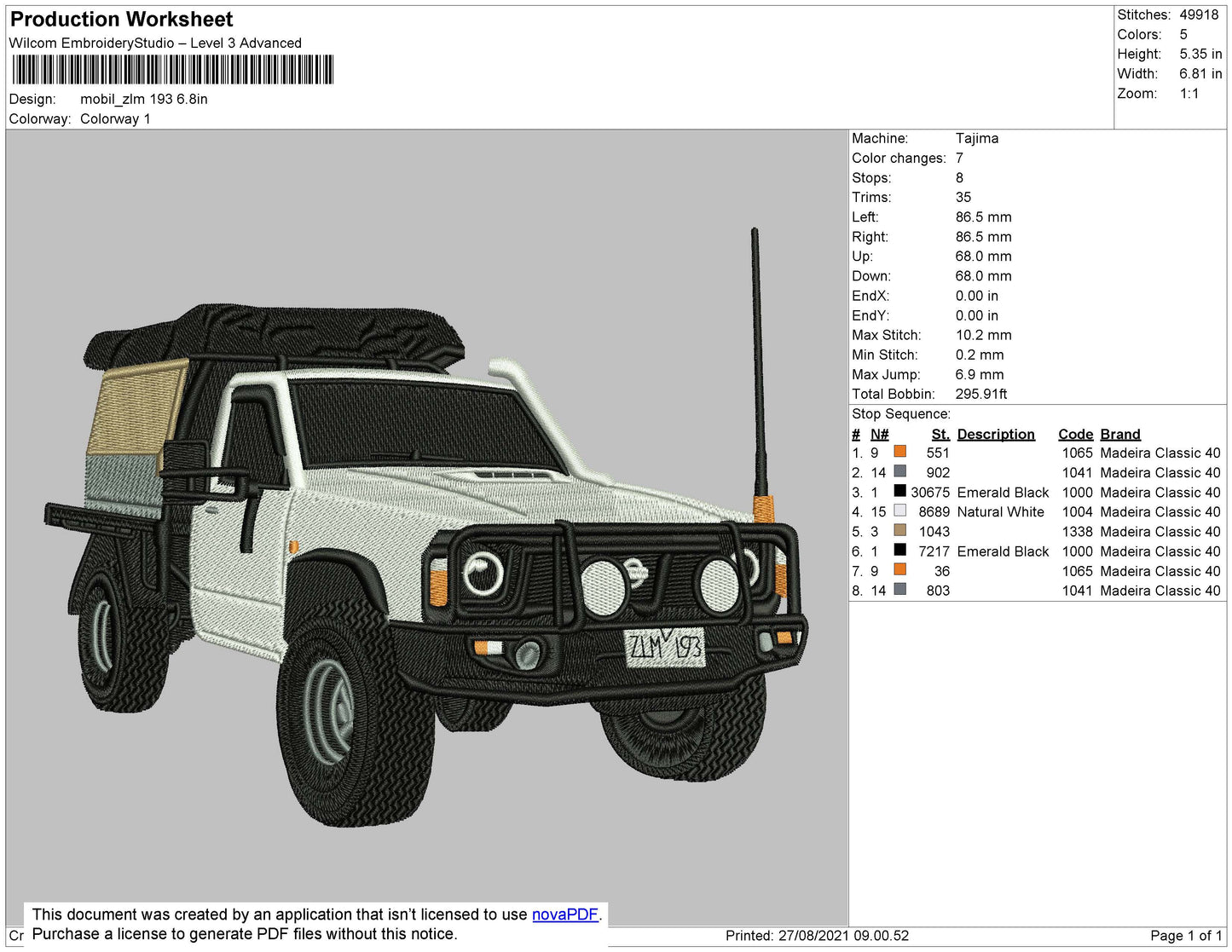This screenshot has height=952, width=1232.
Task: Select the Description column header
Action: pyautogui.click(x=996, y=434)
